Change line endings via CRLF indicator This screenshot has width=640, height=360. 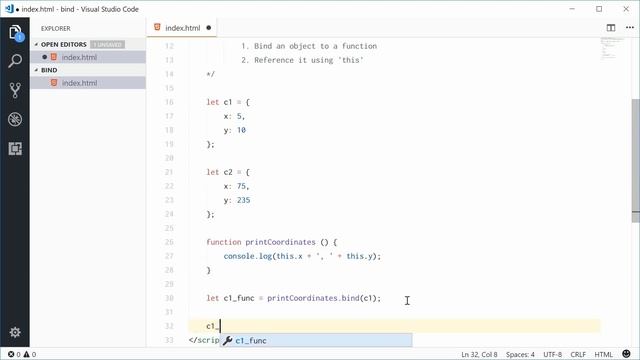(578, 354)
